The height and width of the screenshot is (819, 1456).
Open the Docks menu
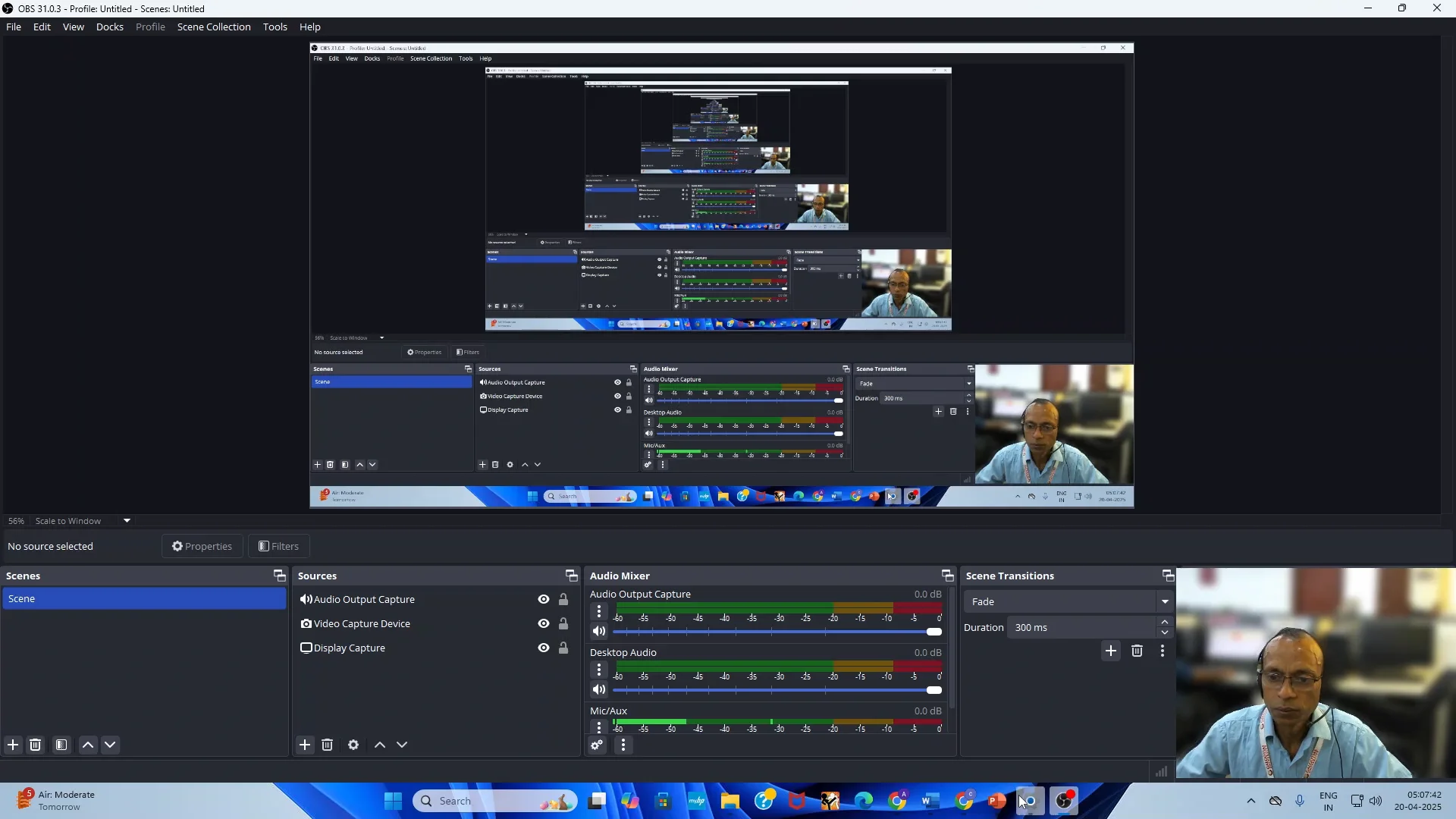pos(109,27)
